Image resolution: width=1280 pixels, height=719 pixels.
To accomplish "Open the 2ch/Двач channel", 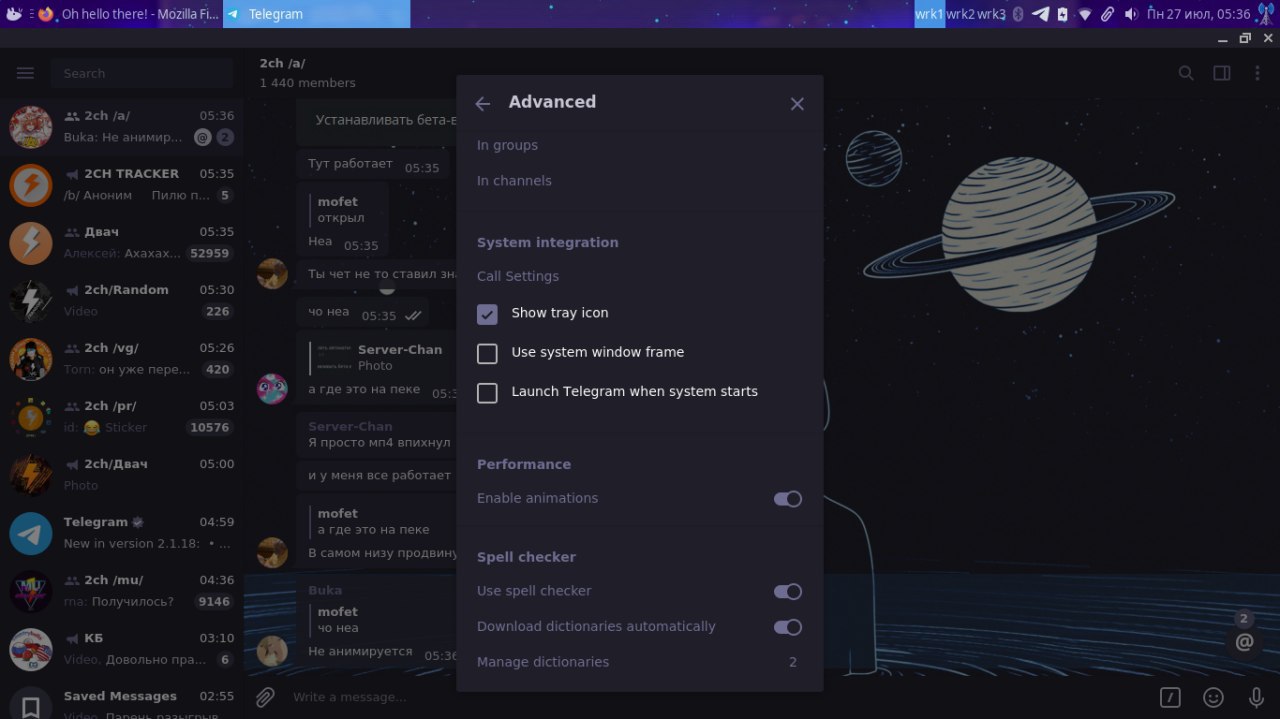I will point(121,475).
